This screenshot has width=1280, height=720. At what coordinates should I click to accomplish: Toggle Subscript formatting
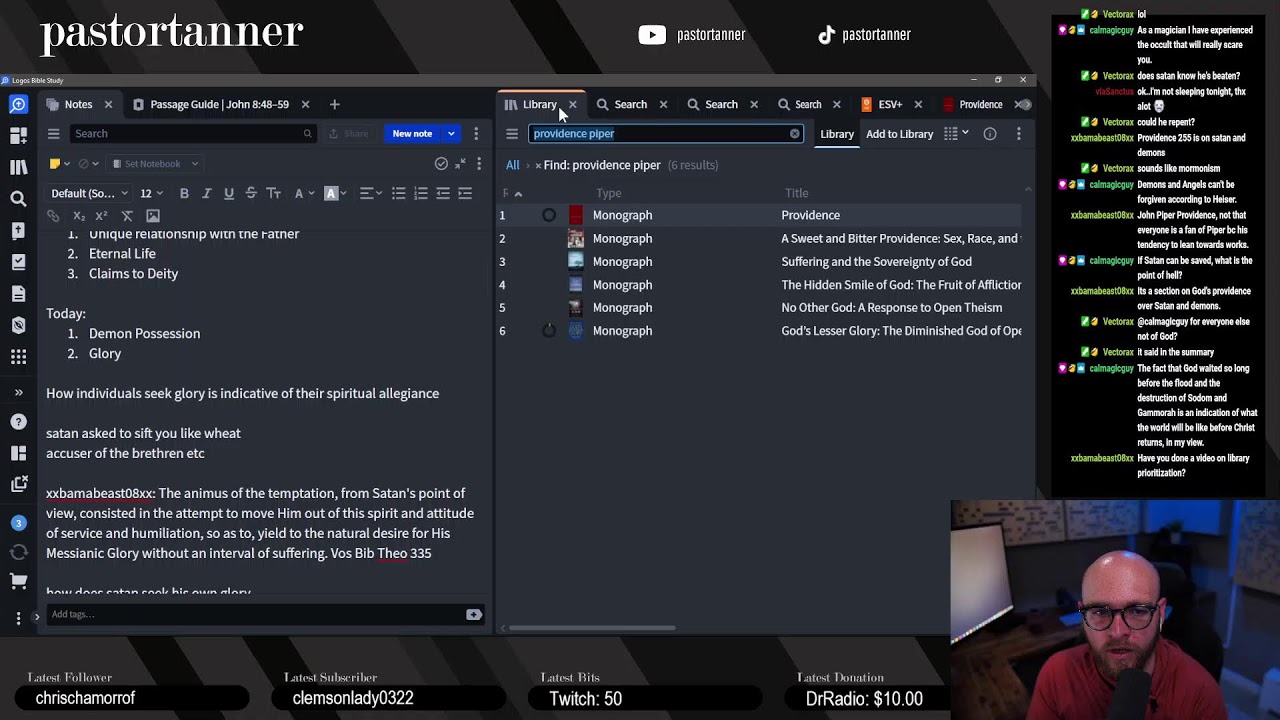(x=79, y=216)
